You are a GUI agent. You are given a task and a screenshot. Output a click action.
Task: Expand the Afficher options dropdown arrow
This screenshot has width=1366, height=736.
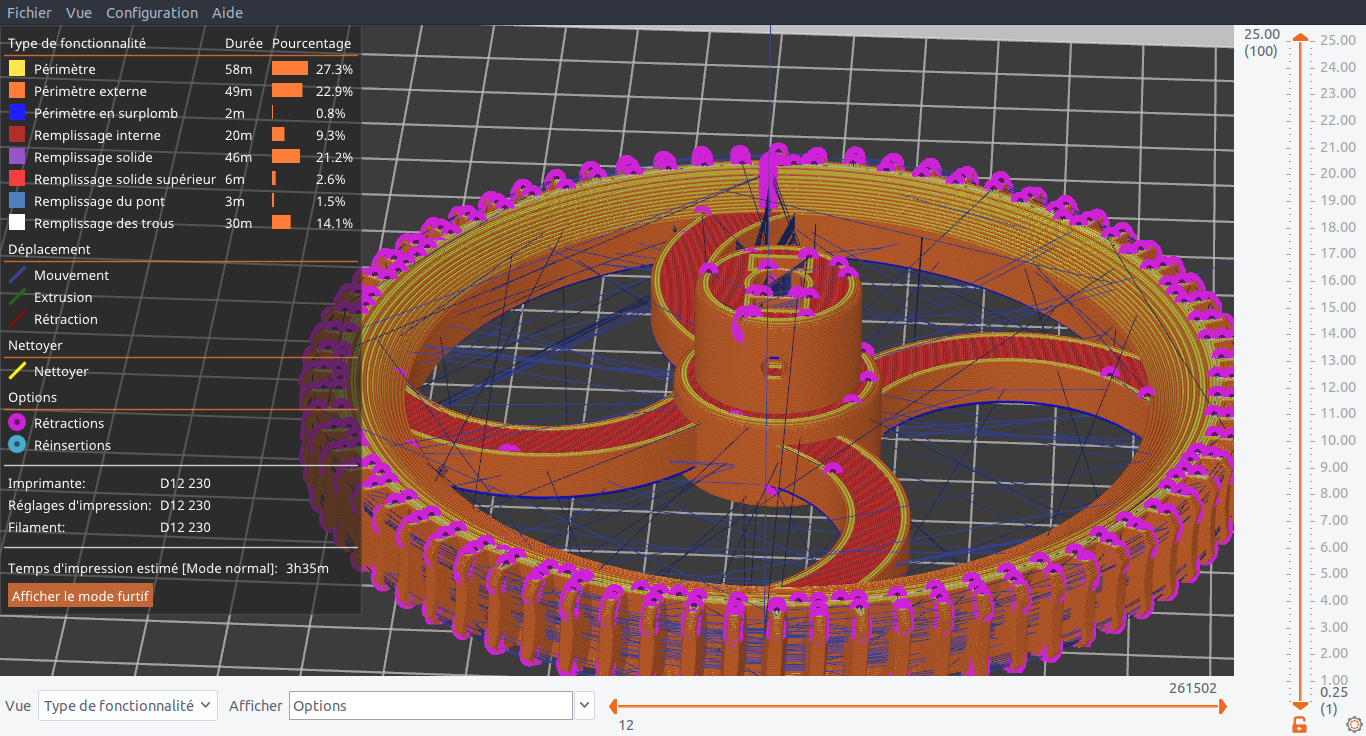(x=584, y=705)
